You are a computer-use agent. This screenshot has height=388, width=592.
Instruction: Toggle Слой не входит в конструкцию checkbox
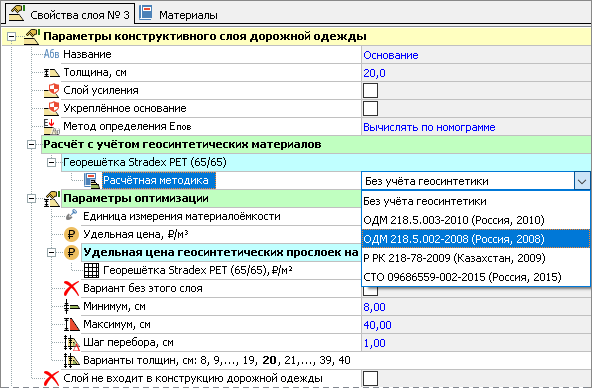point(370,379)
